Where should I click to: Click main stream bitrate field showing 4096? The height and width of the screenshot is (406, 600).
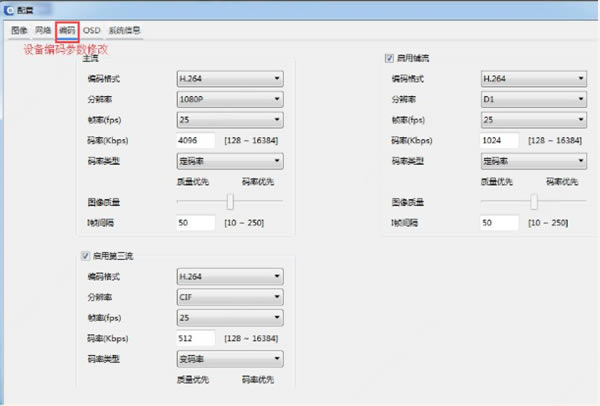pos(195,140)
